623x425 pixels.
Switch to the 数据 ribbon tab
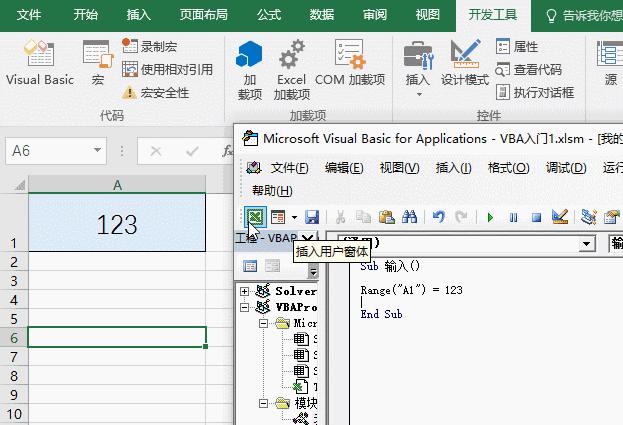click(x=321, y=15)
